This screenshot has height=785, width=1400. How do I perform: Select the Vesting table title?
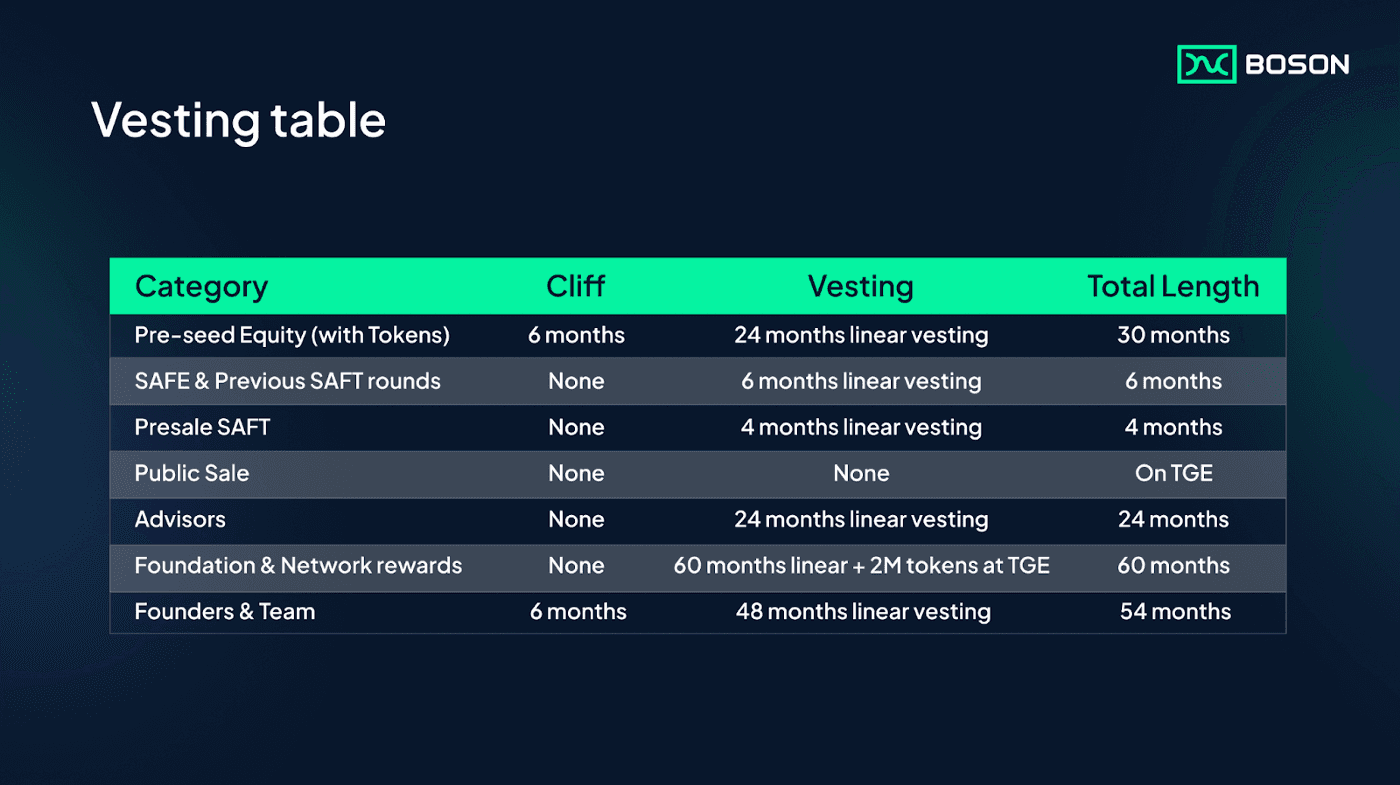tap(238, 120)
